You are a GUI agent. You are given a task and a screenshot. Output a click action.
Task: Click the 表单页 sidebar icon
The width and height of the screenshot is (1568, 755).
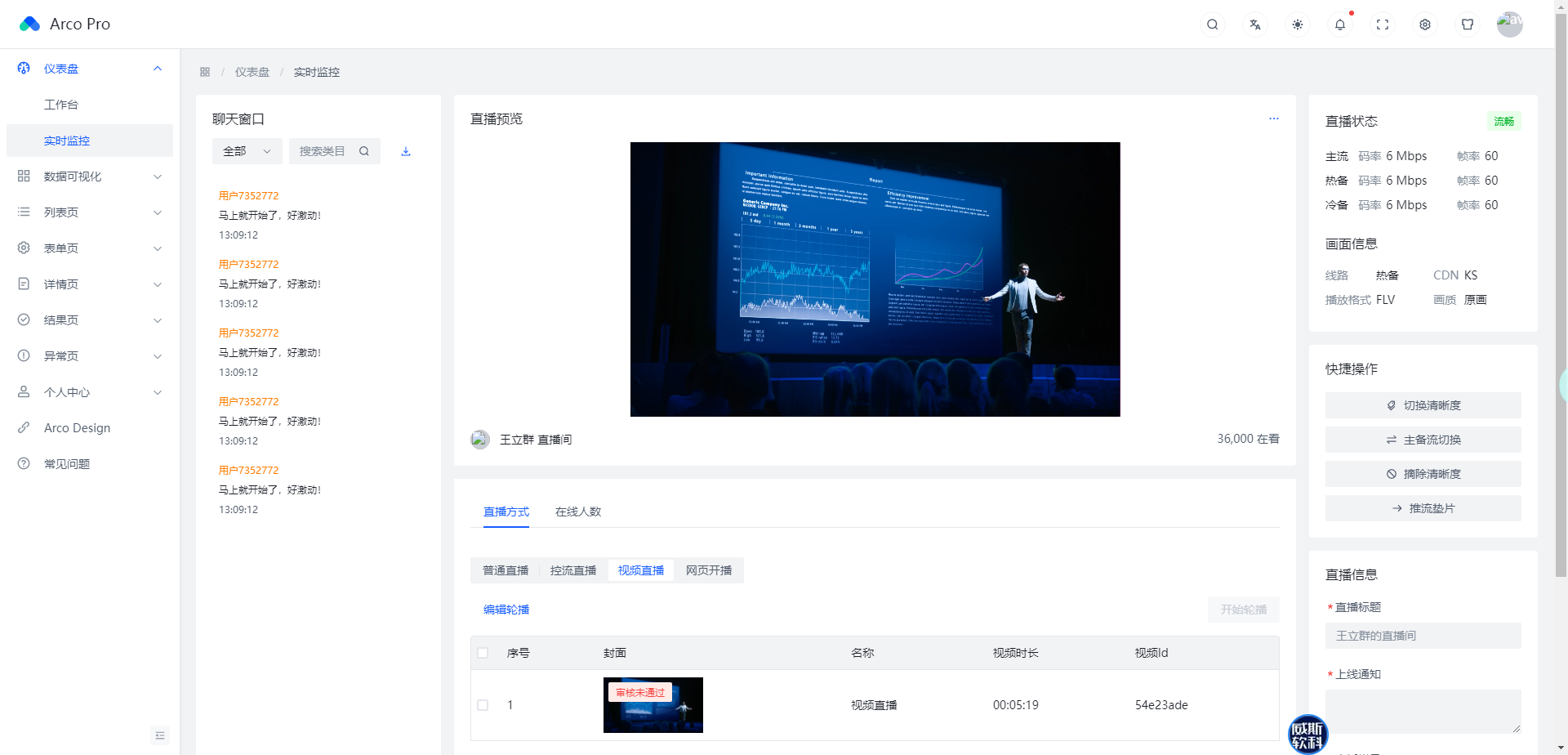24,248
